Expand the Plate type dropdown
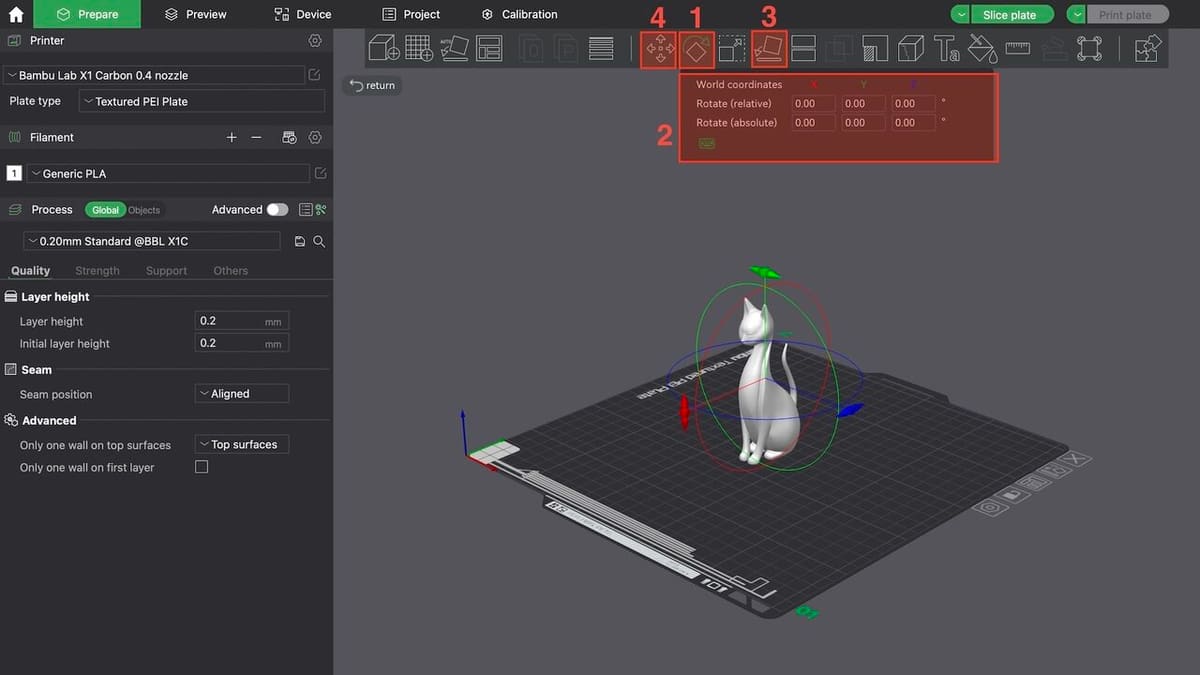The height and width of the screenshot is (675, 1200). tap(202, 101)
